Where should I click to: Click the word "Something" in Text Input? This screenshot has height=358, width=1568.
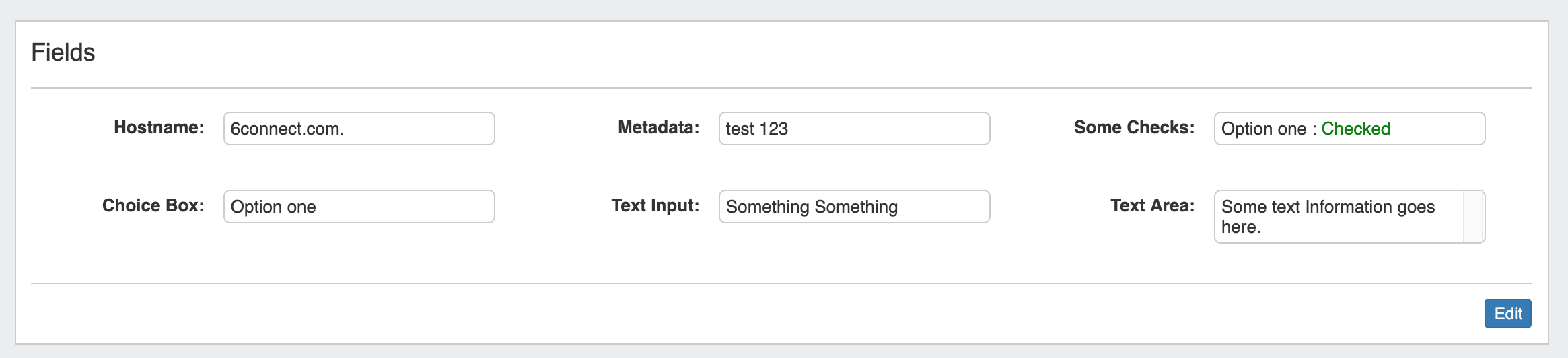[x=767, y=207]
